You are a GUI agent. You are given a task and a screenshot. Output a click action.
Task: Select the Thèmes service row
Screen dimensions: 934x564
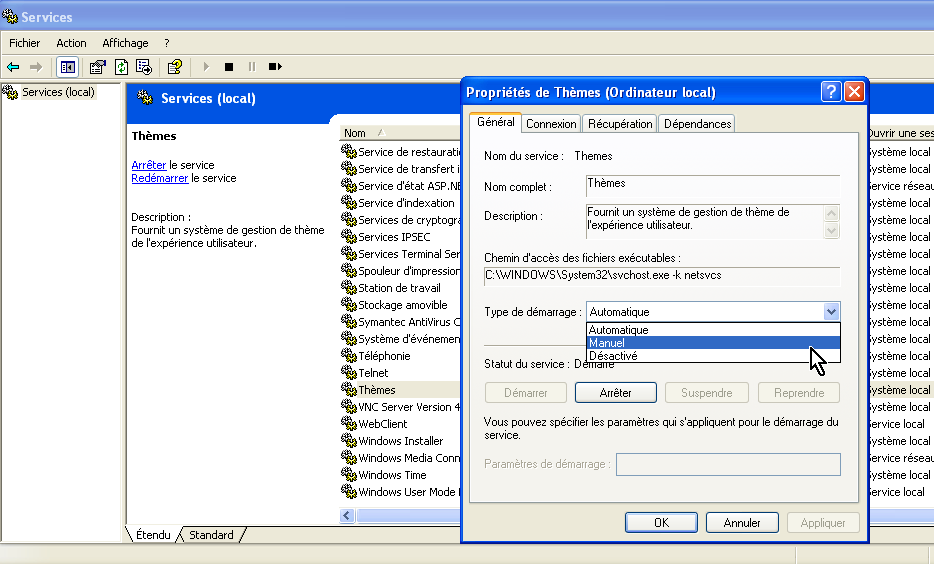[x=400, y=389]
